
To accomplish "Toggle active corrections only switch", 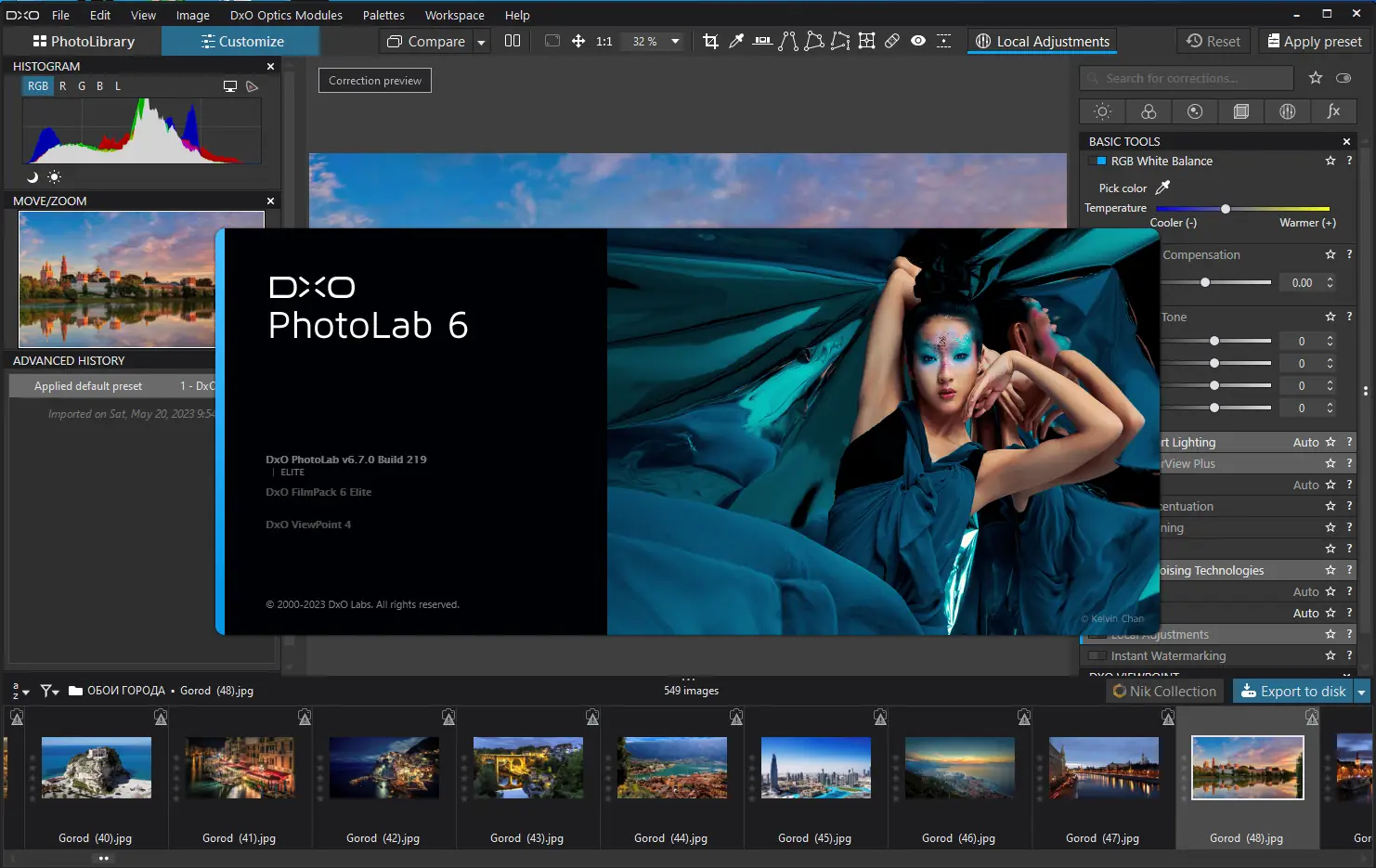I will (x=1344, y=78).
